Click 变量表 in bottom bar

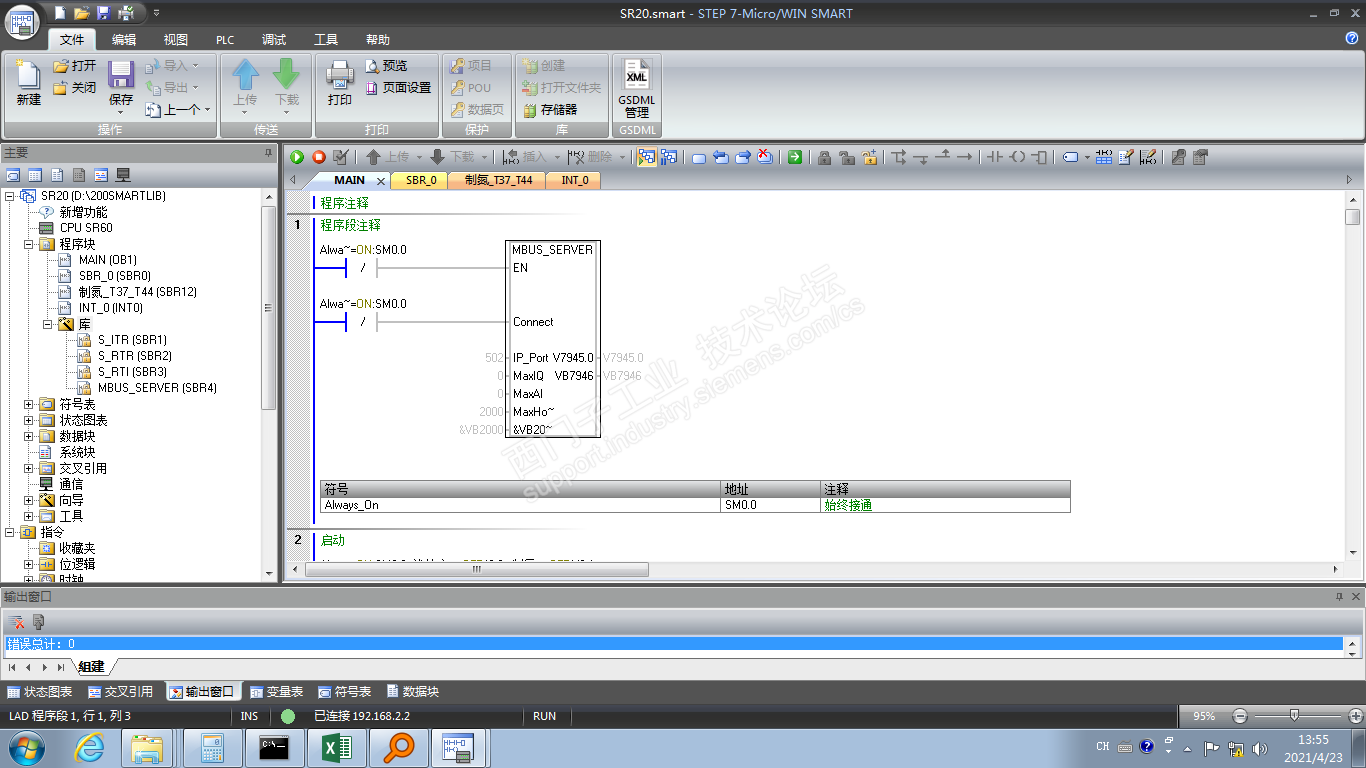(x=277, y=692)
